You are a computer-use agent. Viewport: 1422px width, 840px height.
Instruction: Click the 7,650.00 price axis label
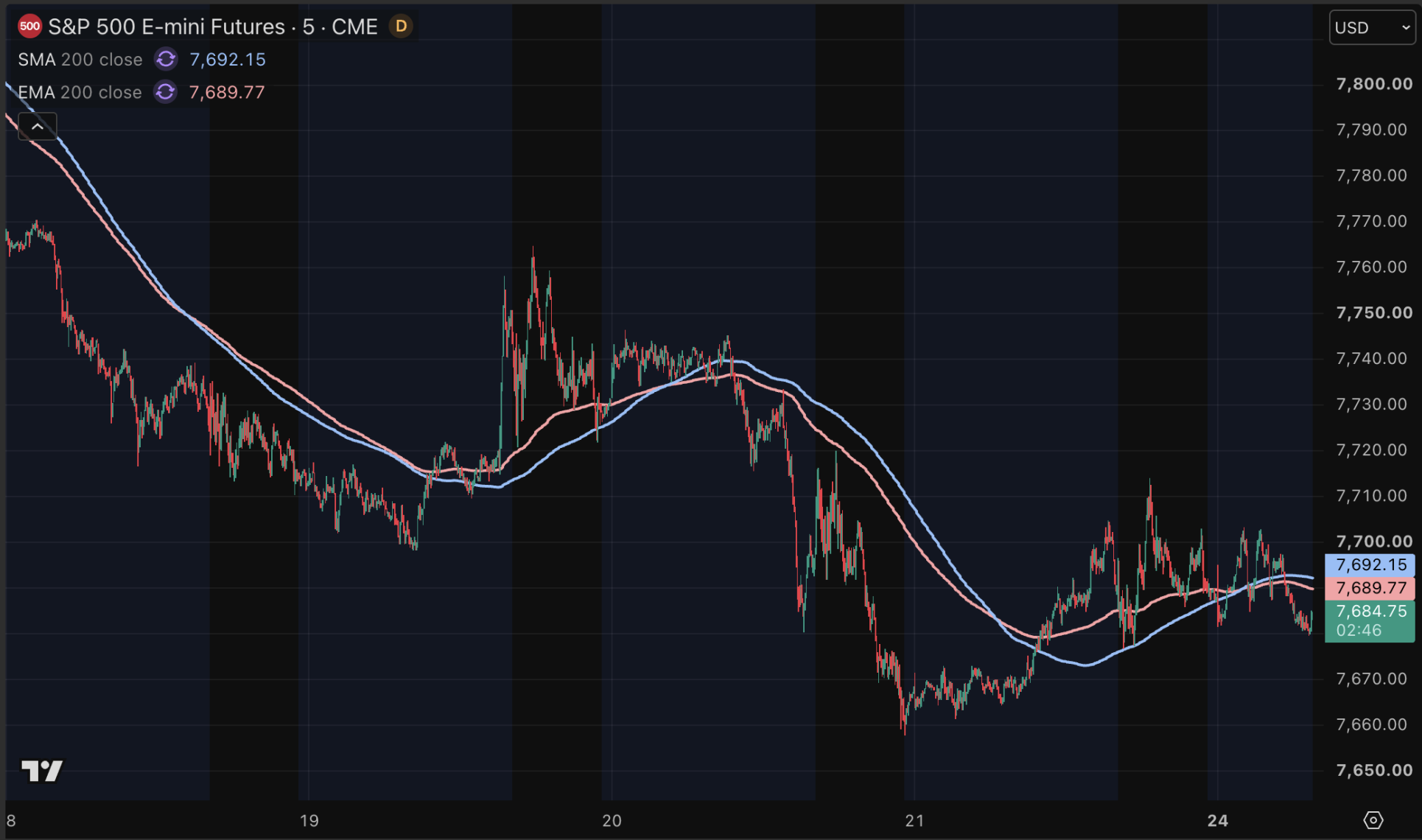click(x=1374, y=770)
